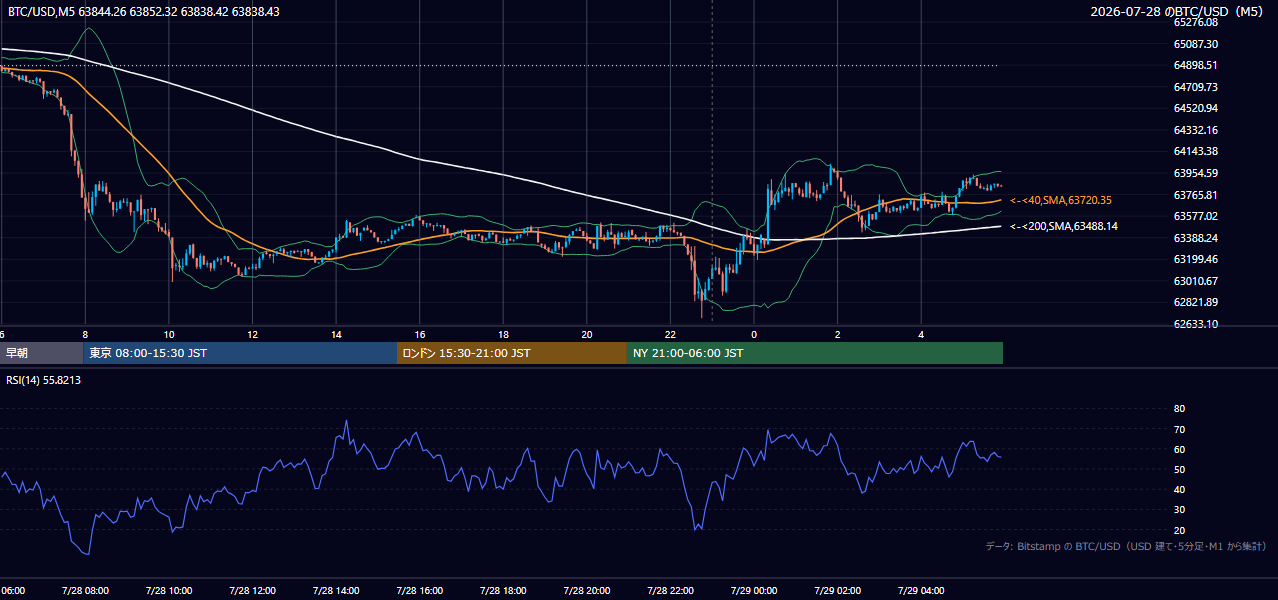Click the 7/28 22:00 time axis label
This screenshot has height=600, width=1278.
click(670, 591)
